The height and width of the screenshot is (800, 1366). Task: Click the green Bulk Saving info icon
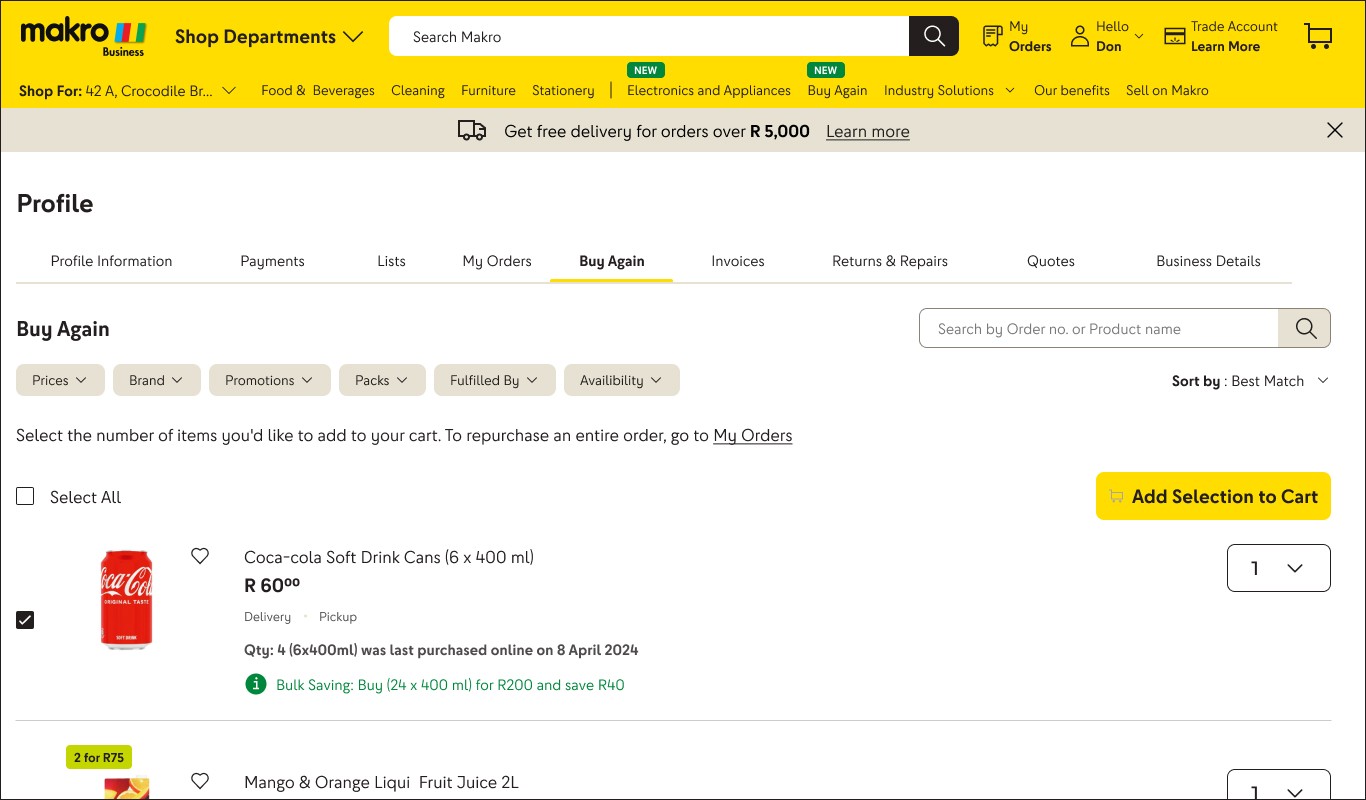point(256,684)
